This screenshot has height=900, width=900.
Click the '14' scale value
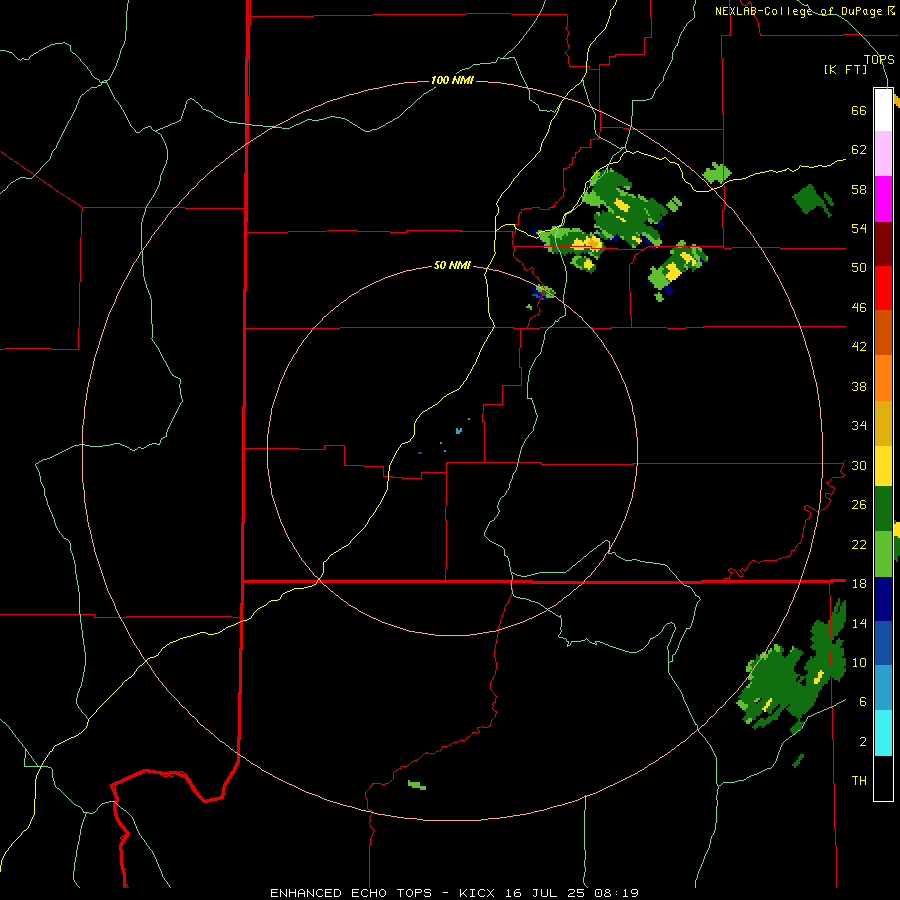[x=859, y=623]
